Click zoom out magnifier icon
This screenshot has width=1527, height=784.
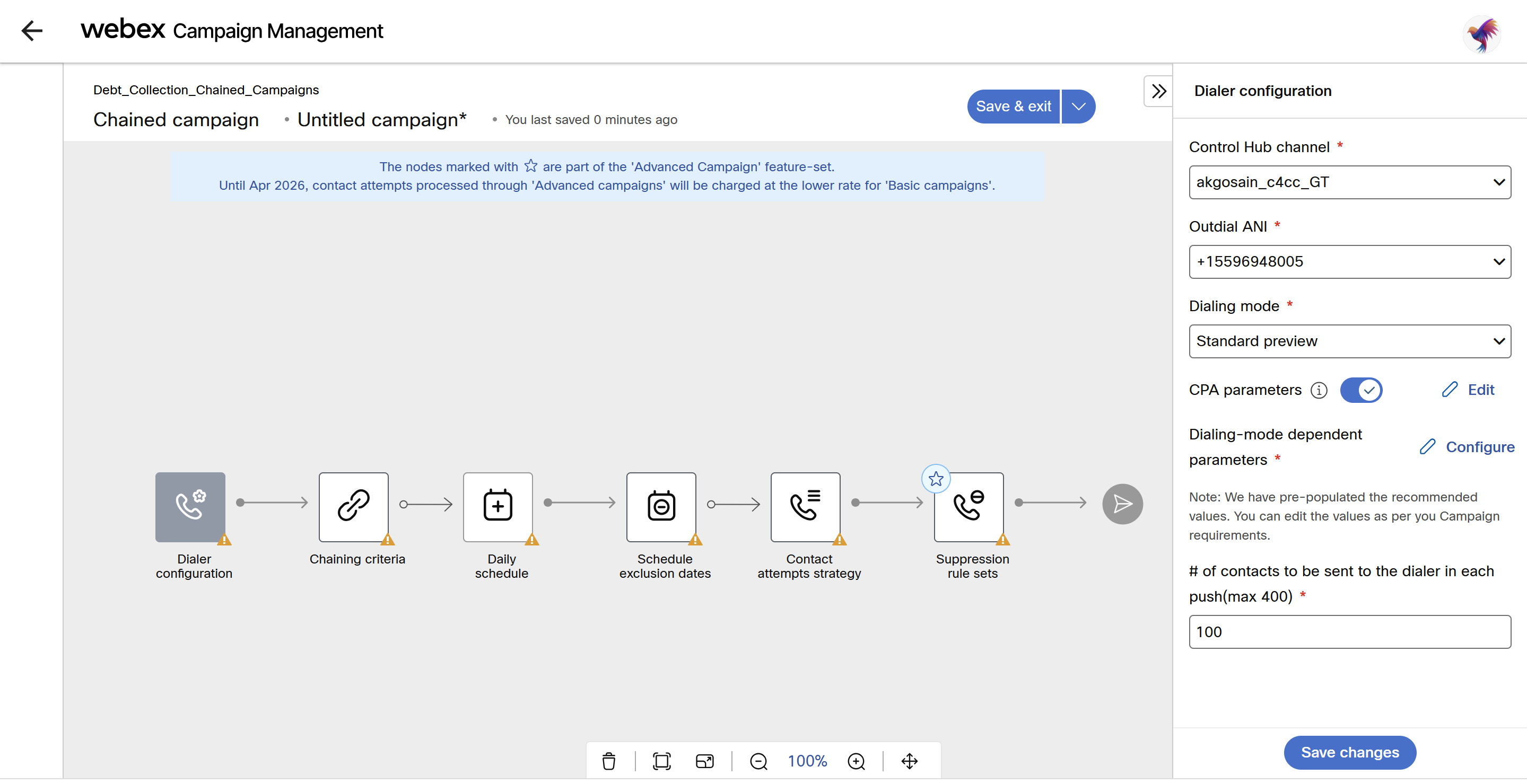(758, 760)
